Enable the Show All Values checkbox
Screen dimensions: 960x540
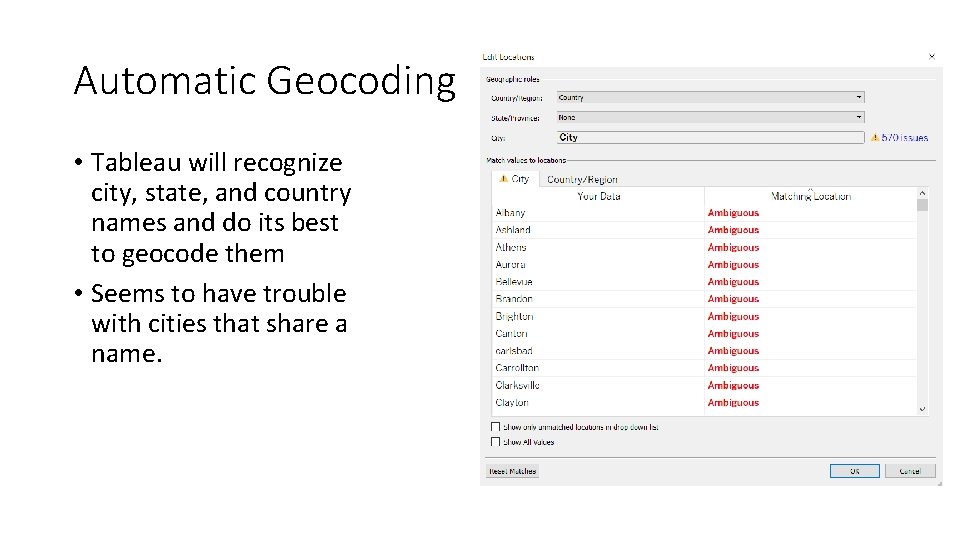[495, 441]
